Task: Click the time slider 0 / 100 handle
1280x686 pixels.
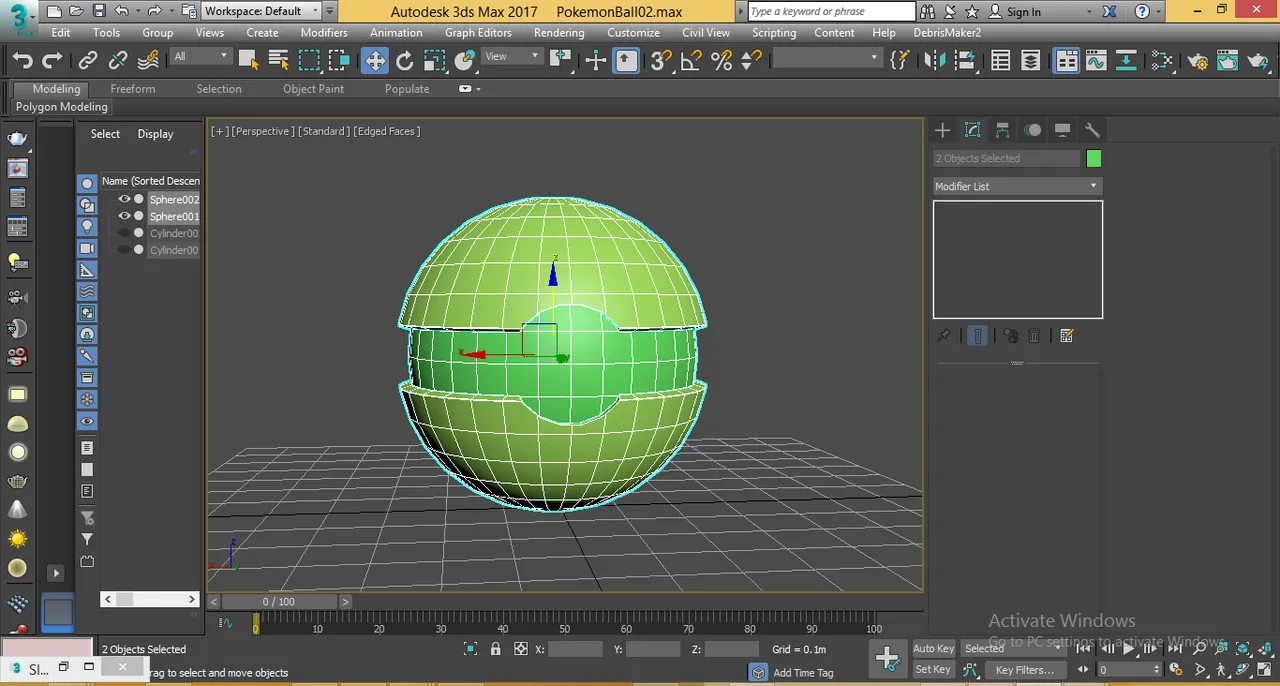Action: (279, 601)
